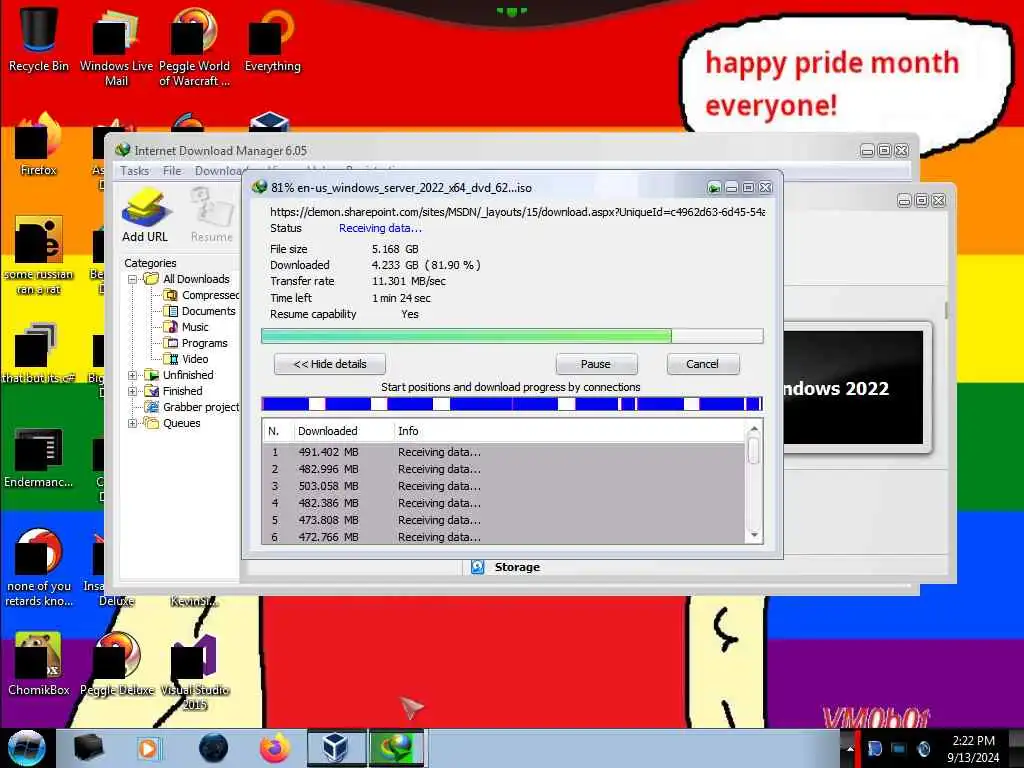Click the sharepoint download URL text
1024x768 pixels.
[x=517, y=212]
